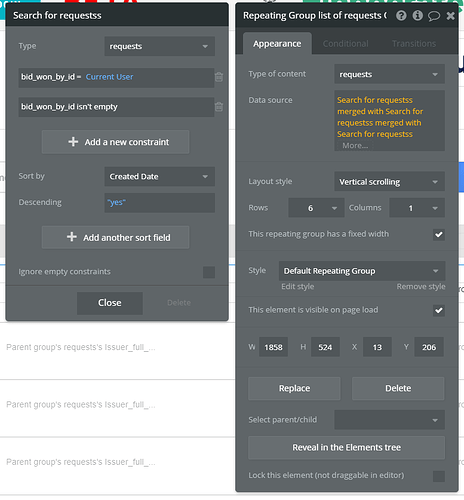The height and width of the screenshot is (500, 464).
Task: Enable Lock this element checkbox
Action: [439, 476]
